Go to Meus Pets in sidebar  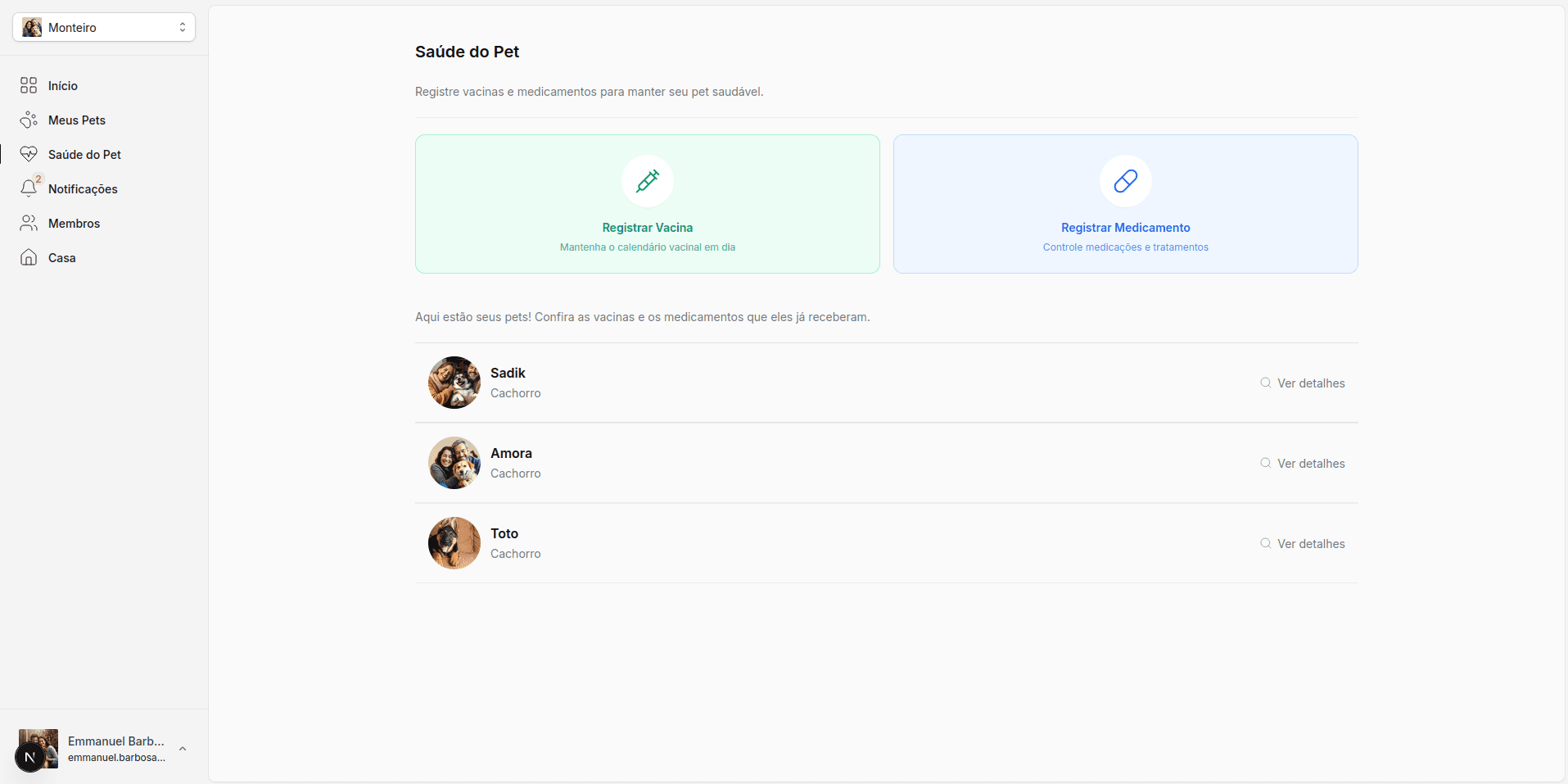click(77, 120)
